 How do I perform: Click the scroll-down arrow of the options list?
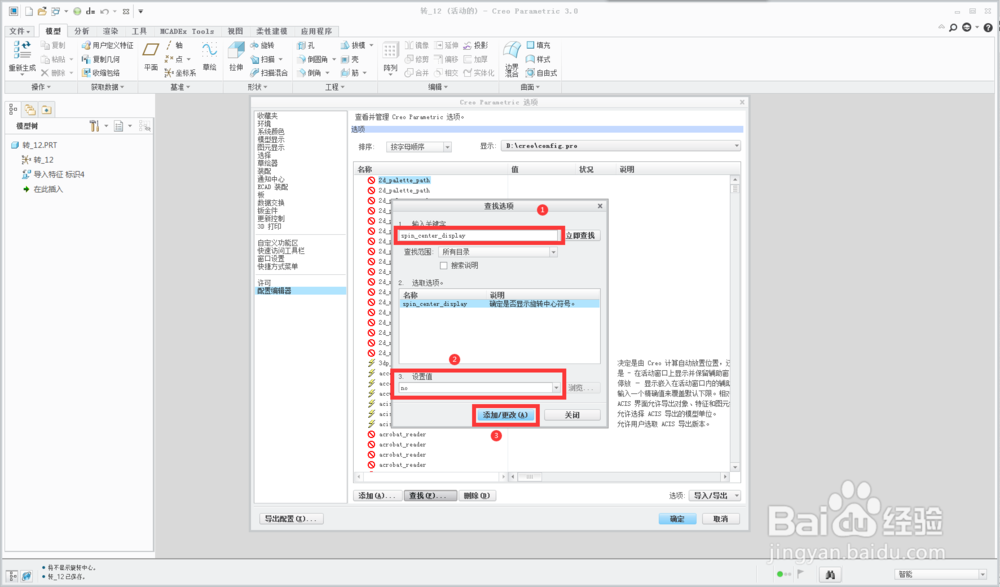(x=735, y=467)
